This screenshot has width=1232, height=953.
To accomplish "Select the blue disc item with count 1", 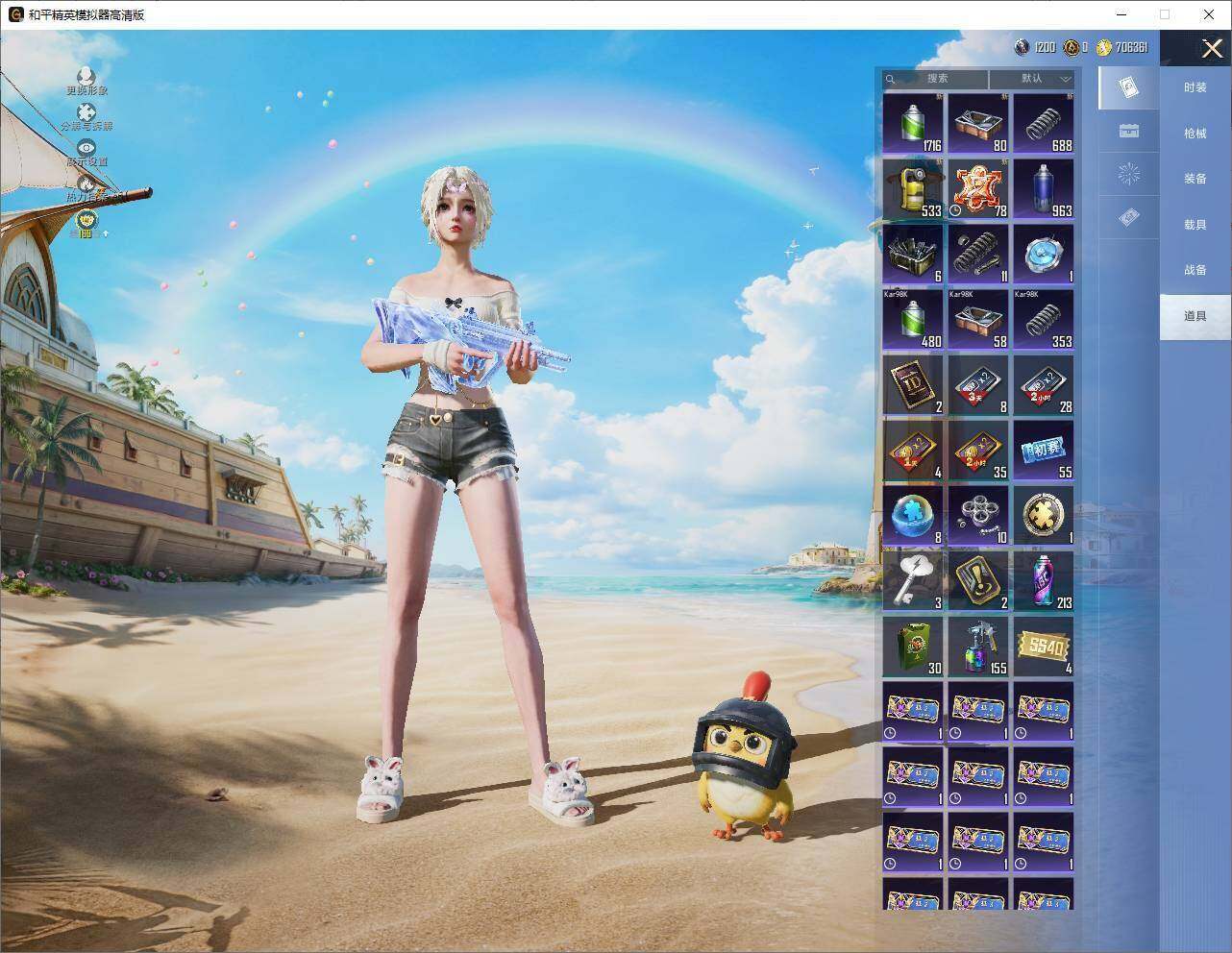I will [1044, 254].
